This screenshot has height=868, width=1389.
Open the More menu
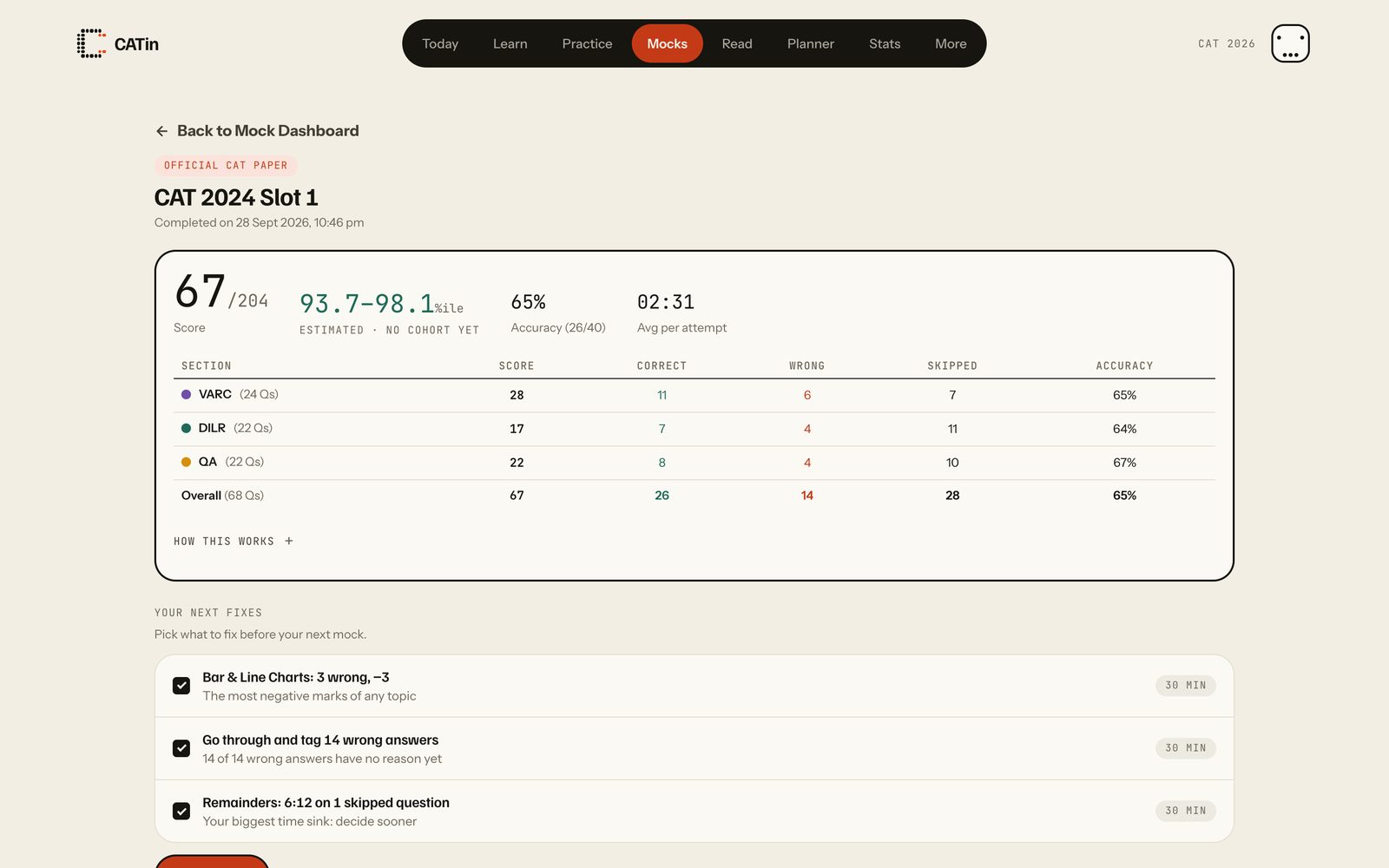(x=951, y=43)
